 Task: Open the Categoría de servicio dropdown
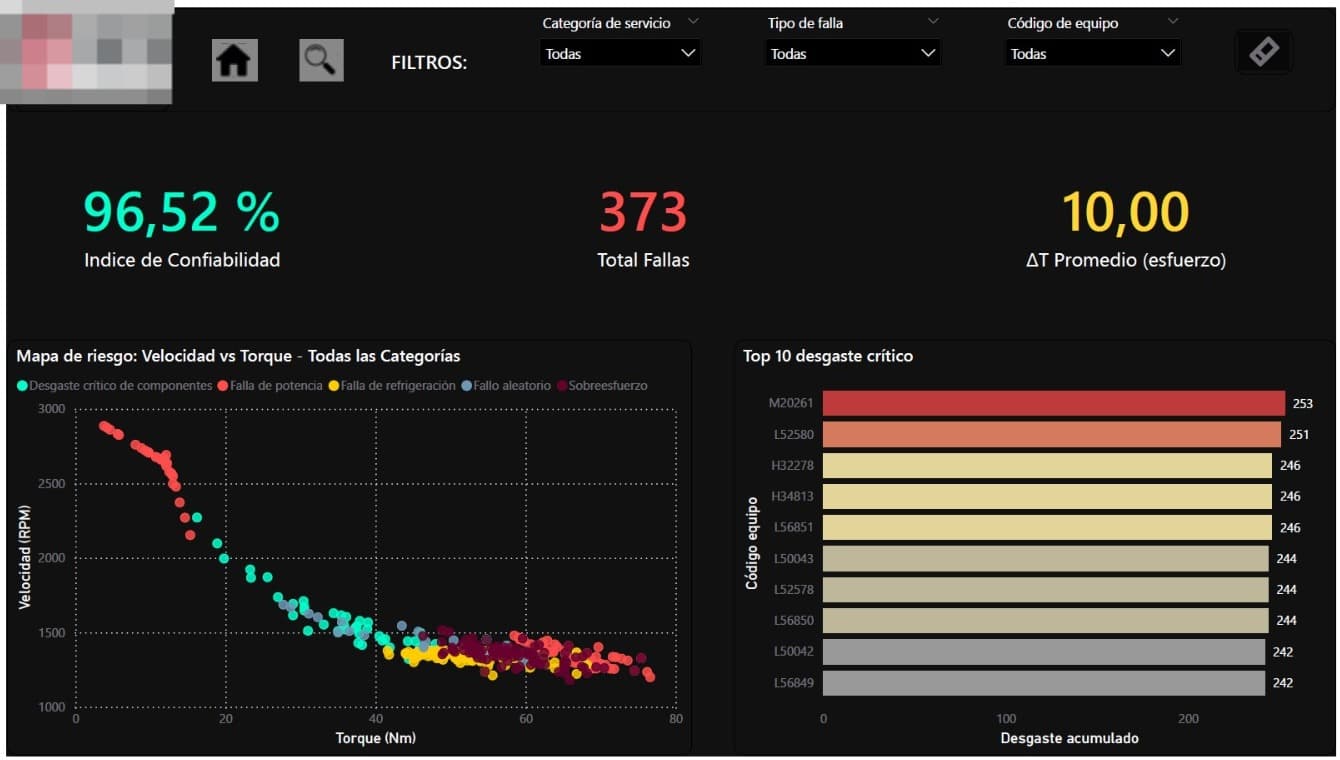[620, 54]
